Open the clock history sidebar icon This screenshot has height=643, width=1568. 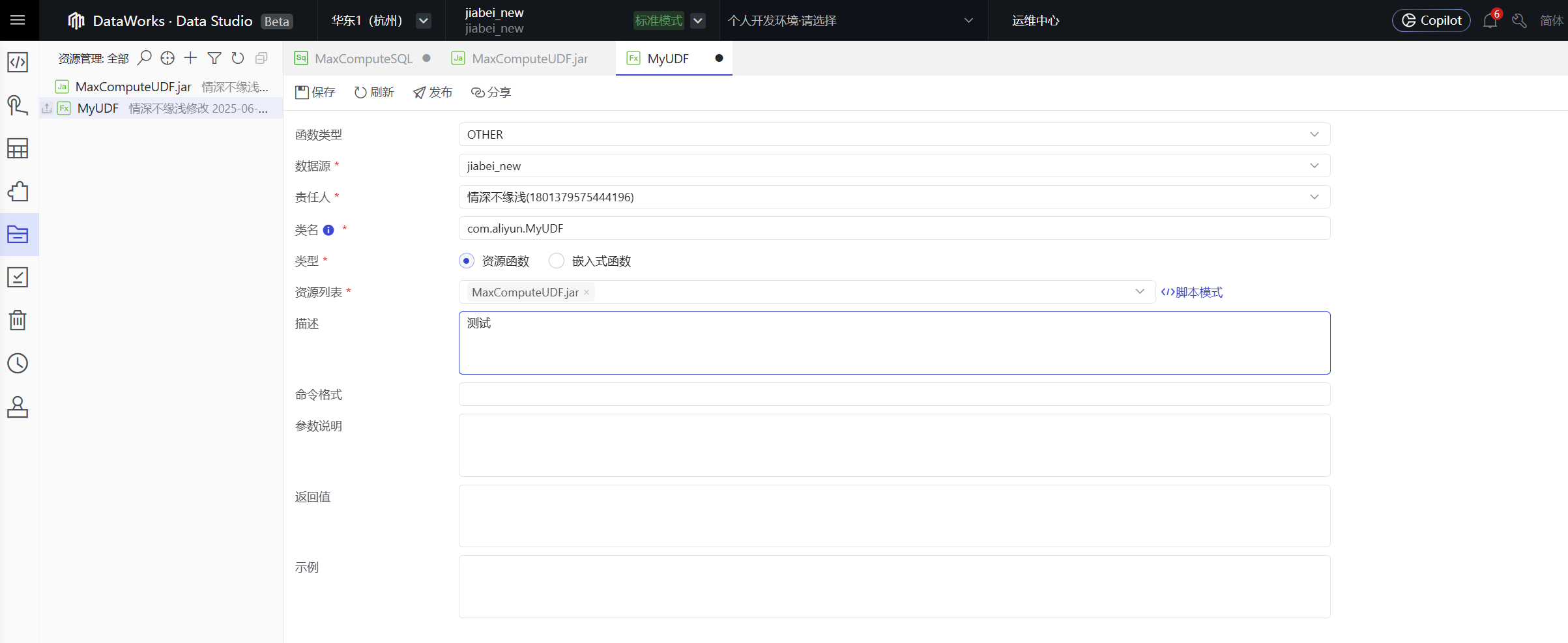18,364
